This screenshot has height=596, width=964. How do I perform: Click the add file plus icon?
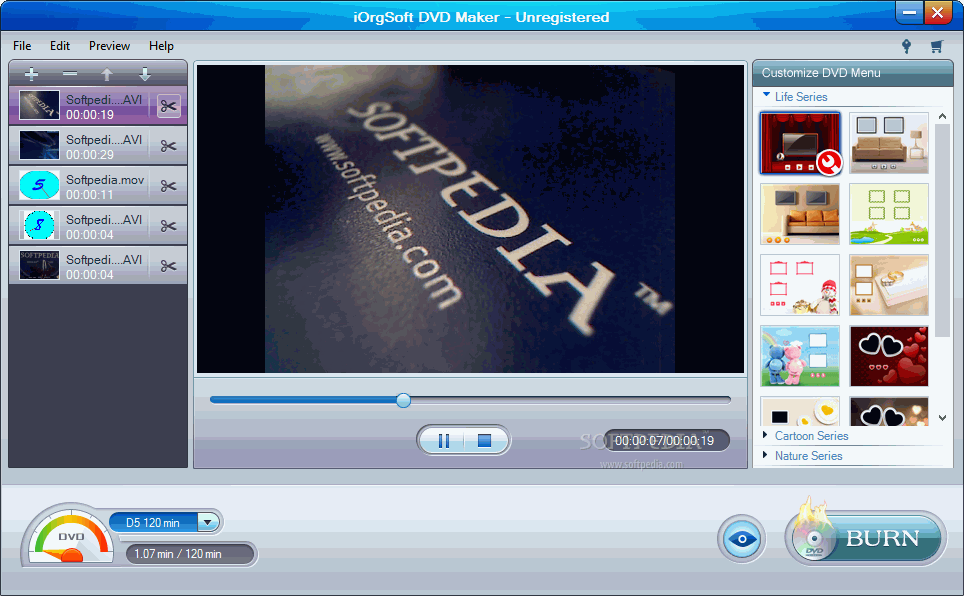pyautogui.click(x=31, y=74)
